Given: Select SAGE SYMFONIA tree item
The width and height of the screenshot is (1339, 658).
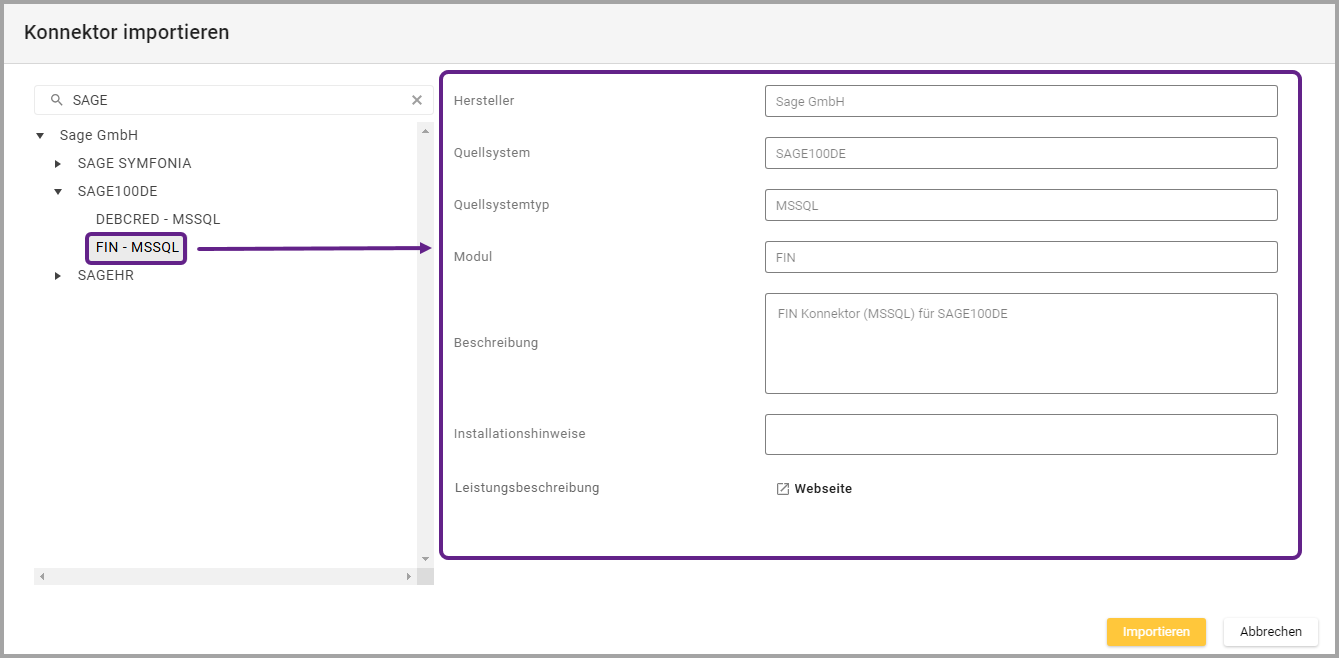Looking at the screenshot, I should 134,163.
